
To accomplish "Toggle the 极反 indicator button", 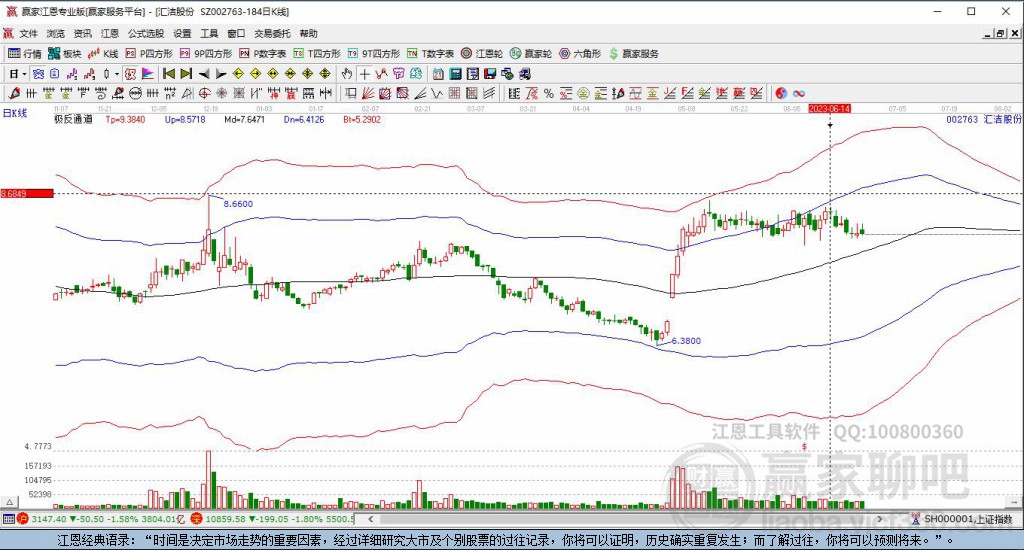I will click(130, 74).
